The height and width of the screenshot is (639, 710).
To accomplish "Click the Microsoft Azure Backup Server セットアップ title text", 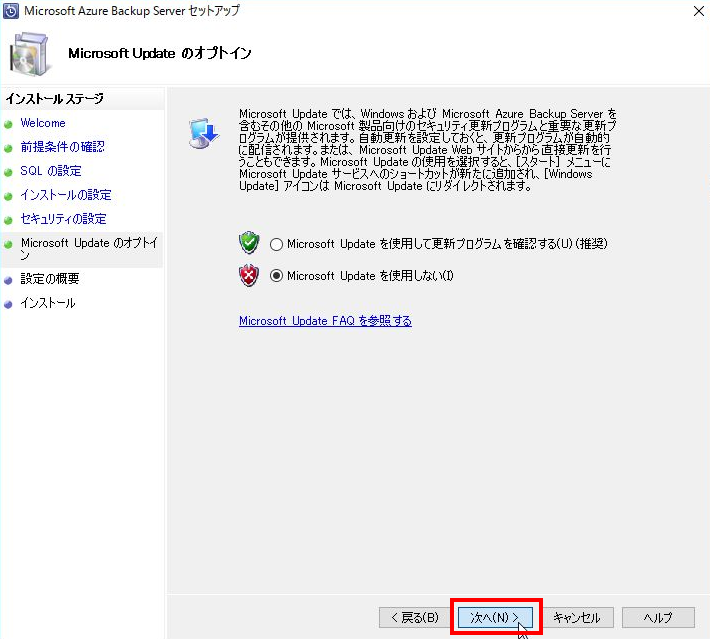I will coord(132,11).
